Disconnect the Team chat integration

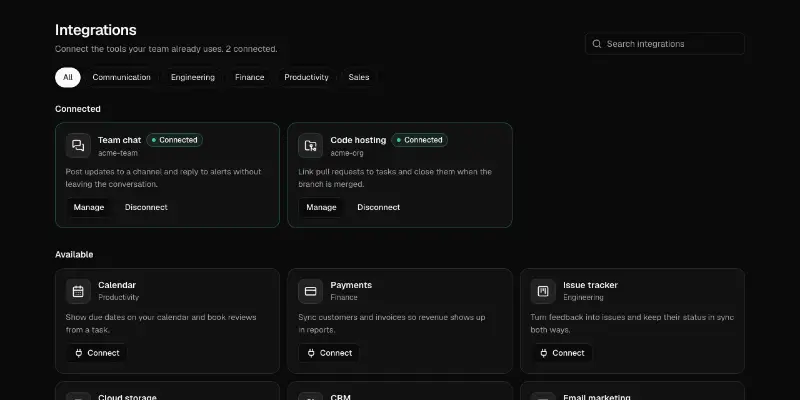pos(146,207)
